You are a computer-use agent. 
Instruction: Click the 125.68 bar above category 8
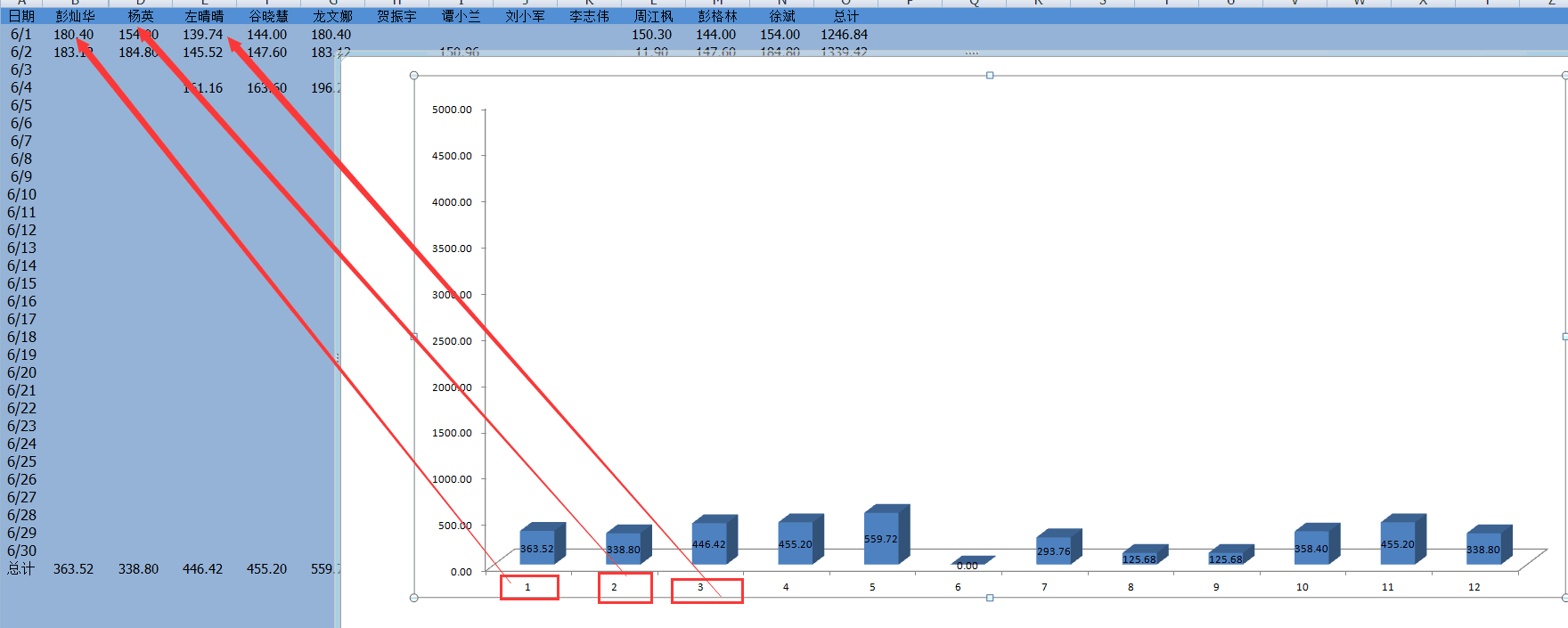(1144, 555)
